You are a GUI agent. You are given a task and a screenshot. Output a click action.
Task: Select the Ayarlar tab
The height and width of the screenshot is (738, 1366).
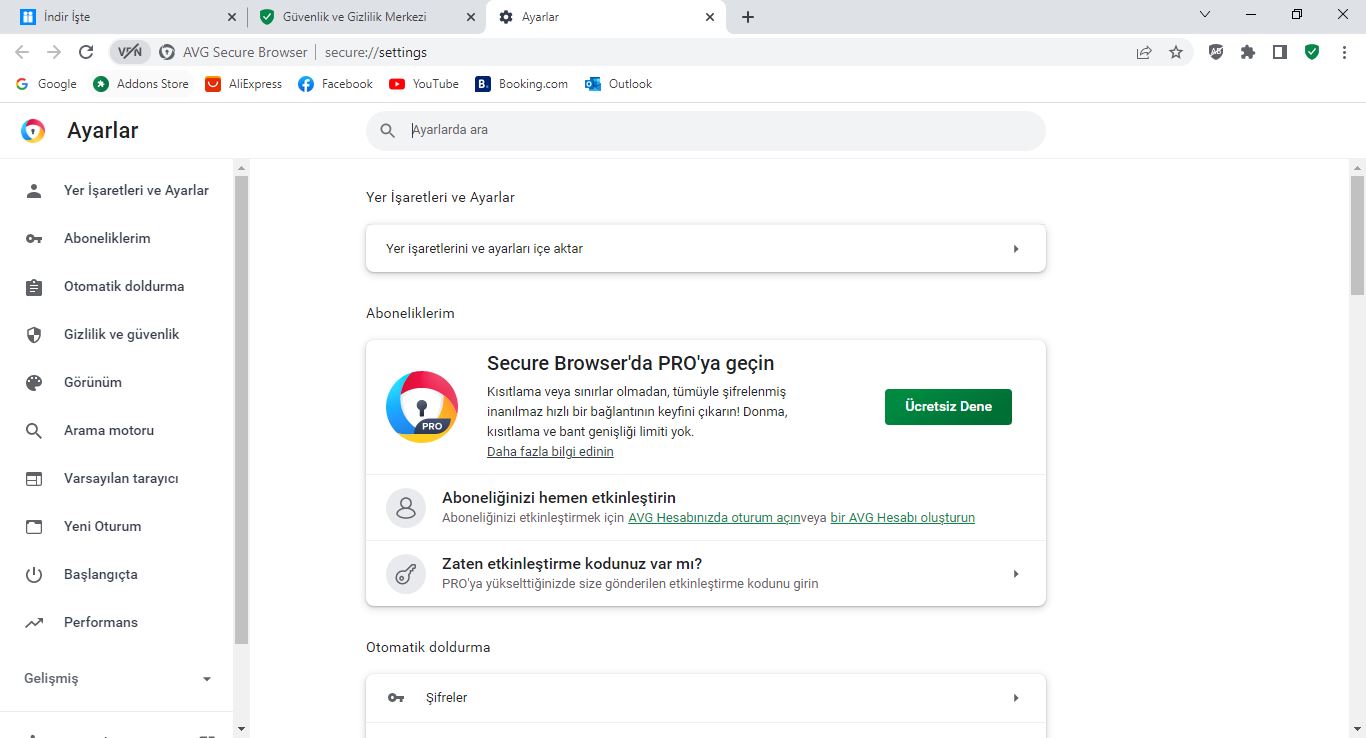[x=606, y=17]
